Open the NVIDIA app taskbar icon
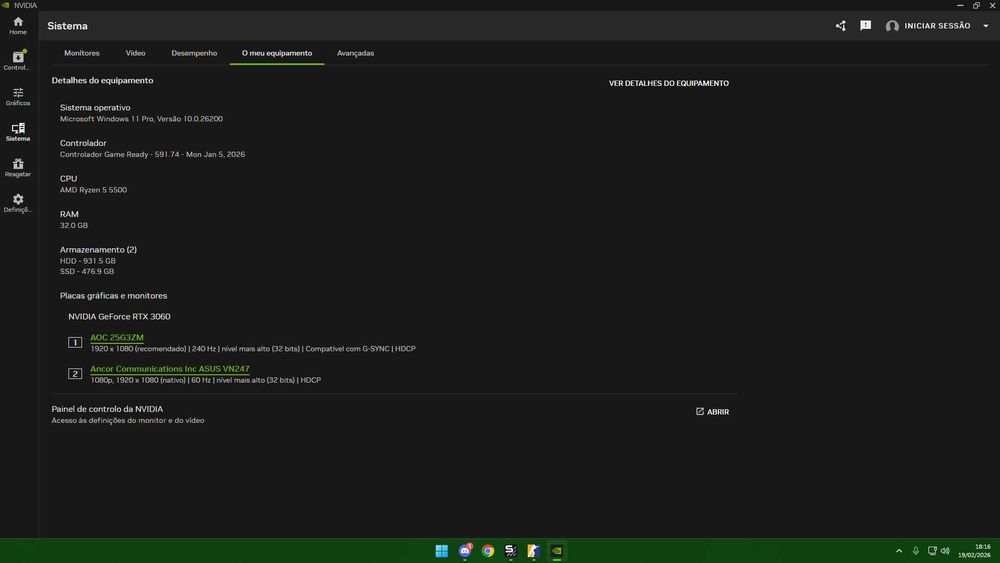This screenshot has width=1000, height=563. tap(557, 551)
